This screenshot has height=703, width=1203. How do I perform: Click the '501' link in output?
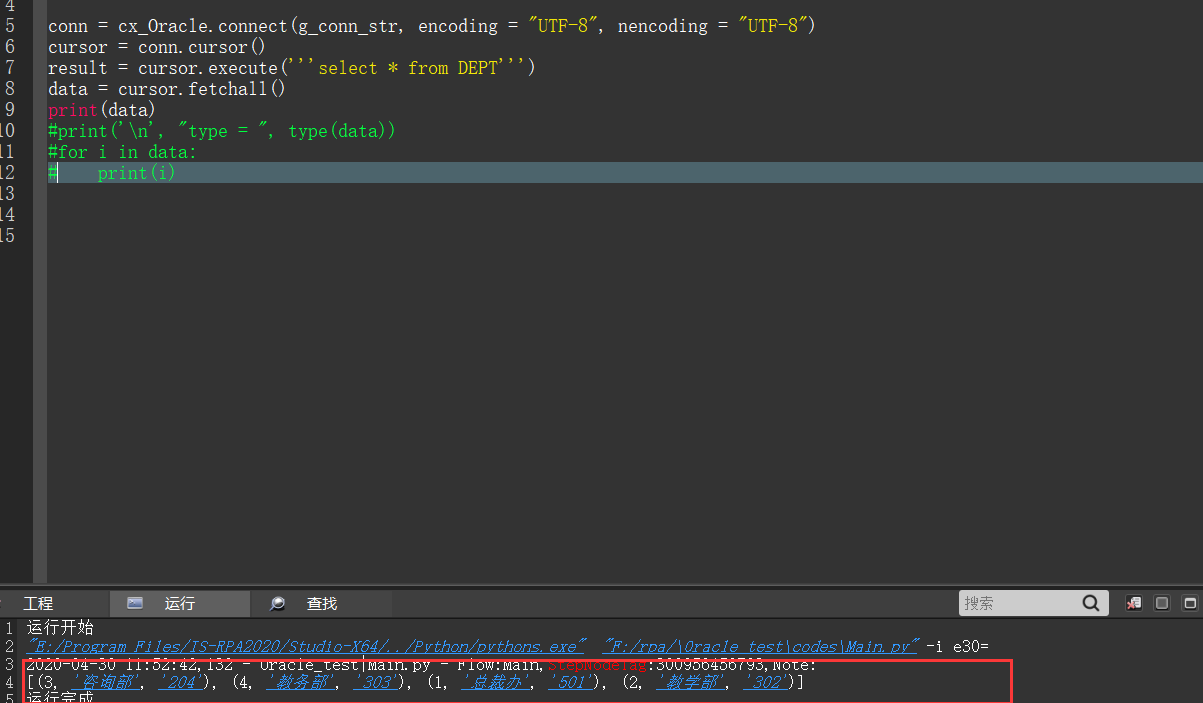coord(570,683)
